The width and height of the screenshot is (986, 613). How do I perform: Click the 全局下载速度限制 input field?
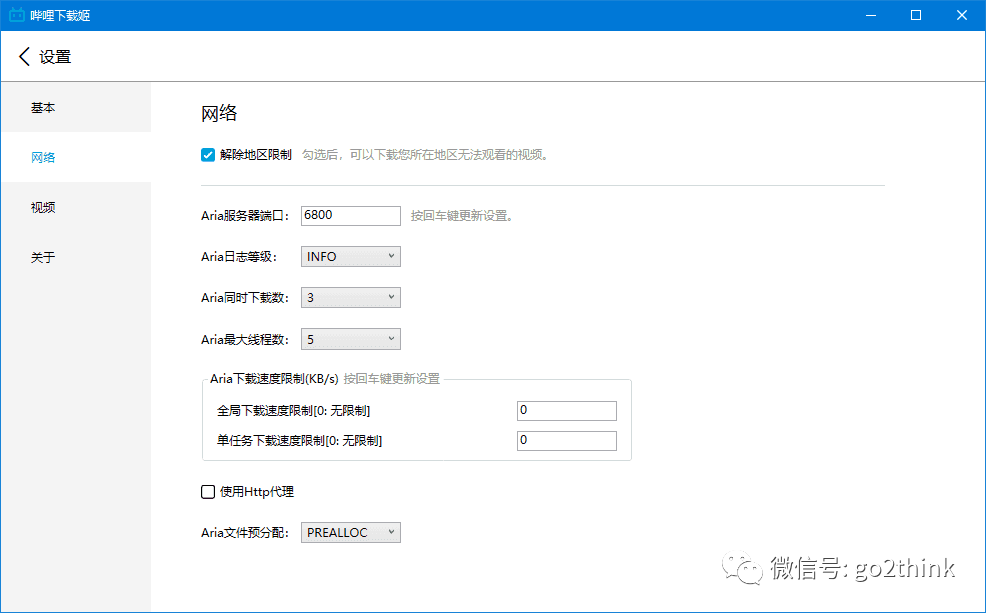click(567, 411)
